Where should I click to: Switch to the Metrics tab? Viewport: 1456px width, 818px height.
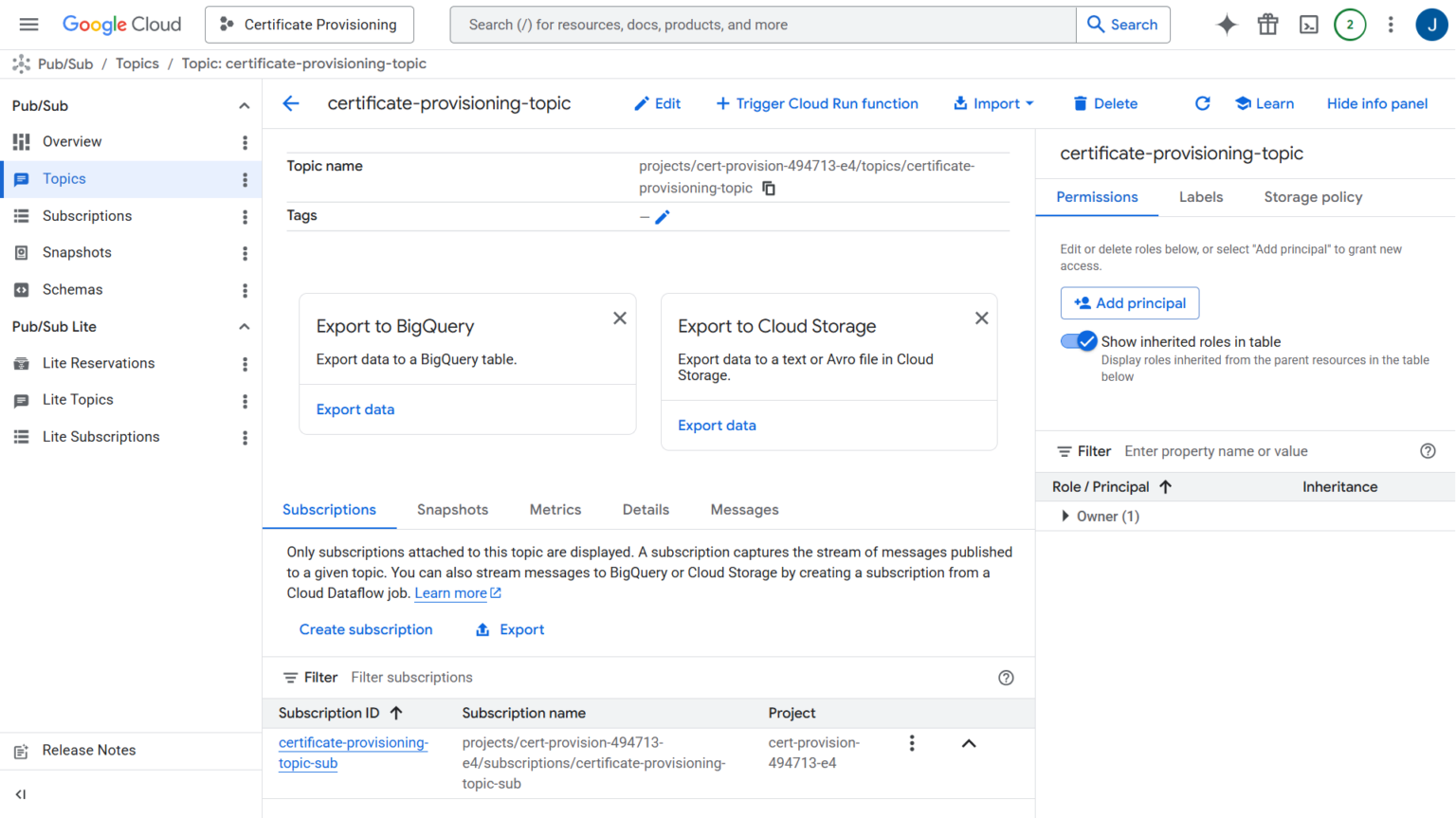click(555, 510)
